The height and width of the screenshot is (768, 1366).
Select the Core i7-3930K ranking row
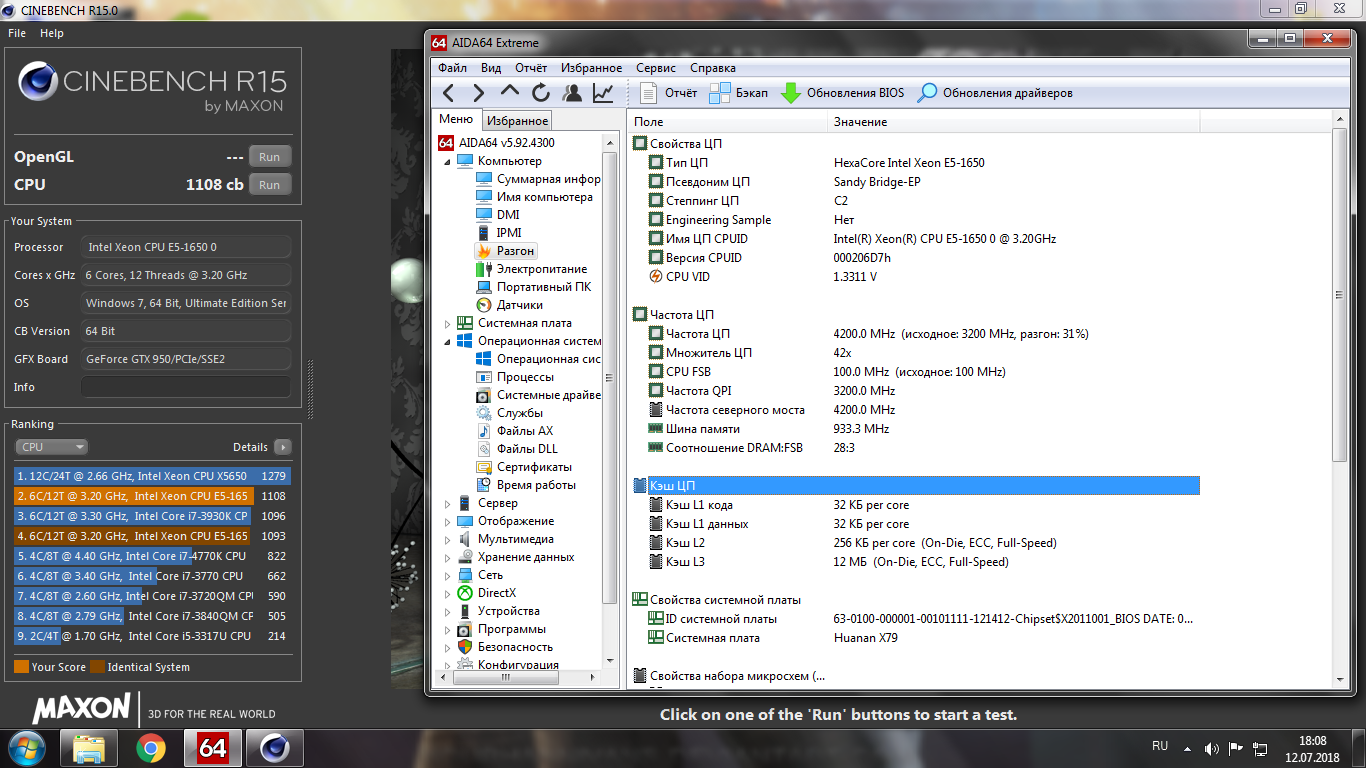coord(152,516)
